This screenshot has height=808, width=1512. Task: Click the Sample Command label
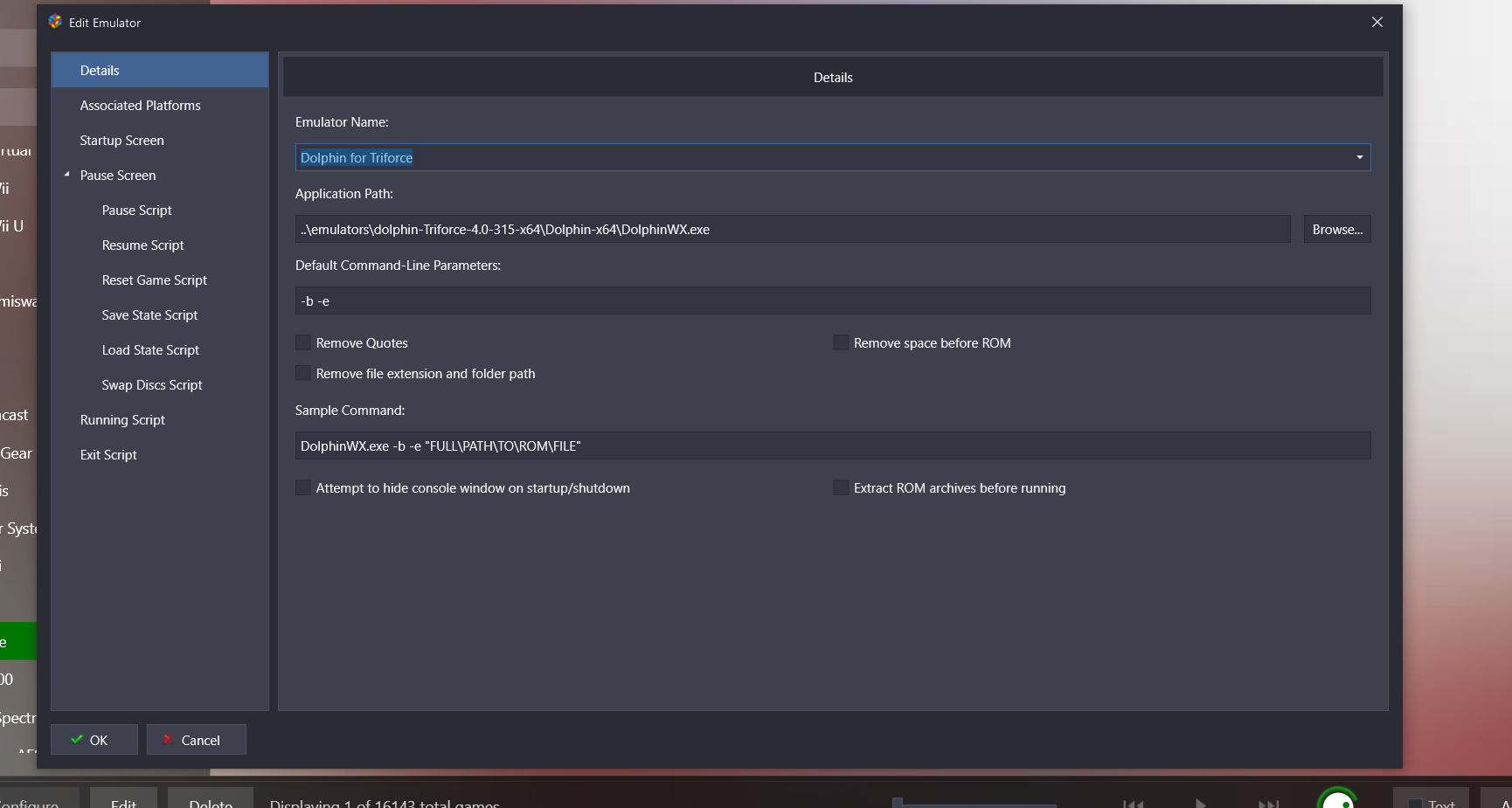click(350, 411)
